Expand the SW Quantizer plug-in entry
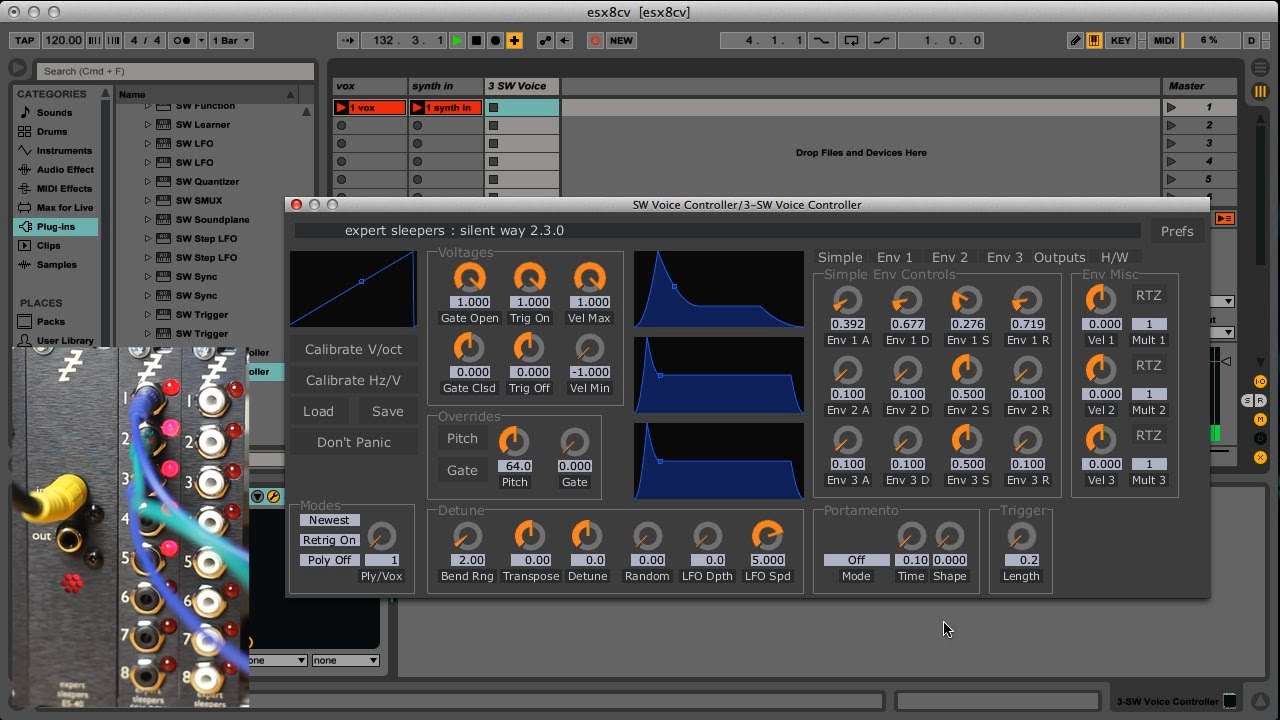The height and width of the screenshot is (720, 1280). [148, 182]
